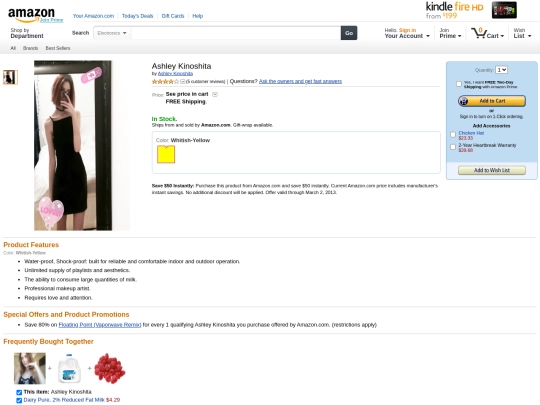Select the Best Sellers tab
This screenshot has height=405, width=540.
[x=58, y=48]
